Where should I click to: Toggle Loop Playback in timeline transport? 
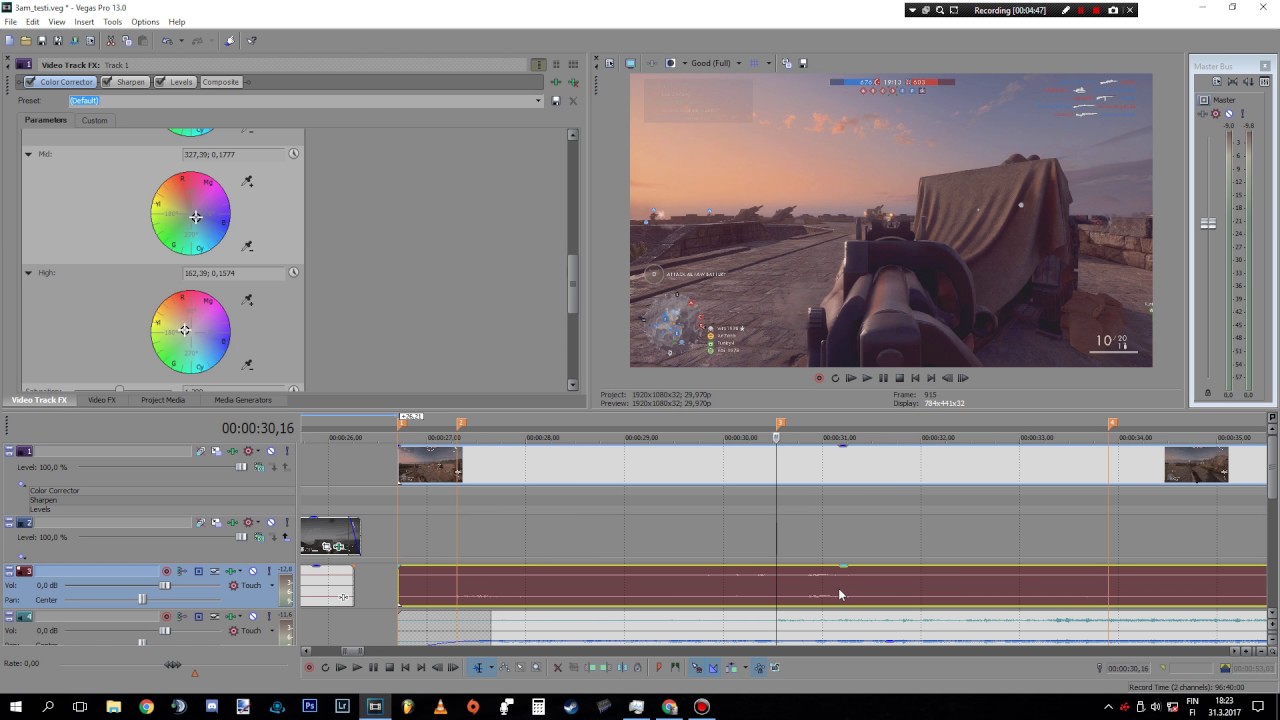[x=325, y=668]
